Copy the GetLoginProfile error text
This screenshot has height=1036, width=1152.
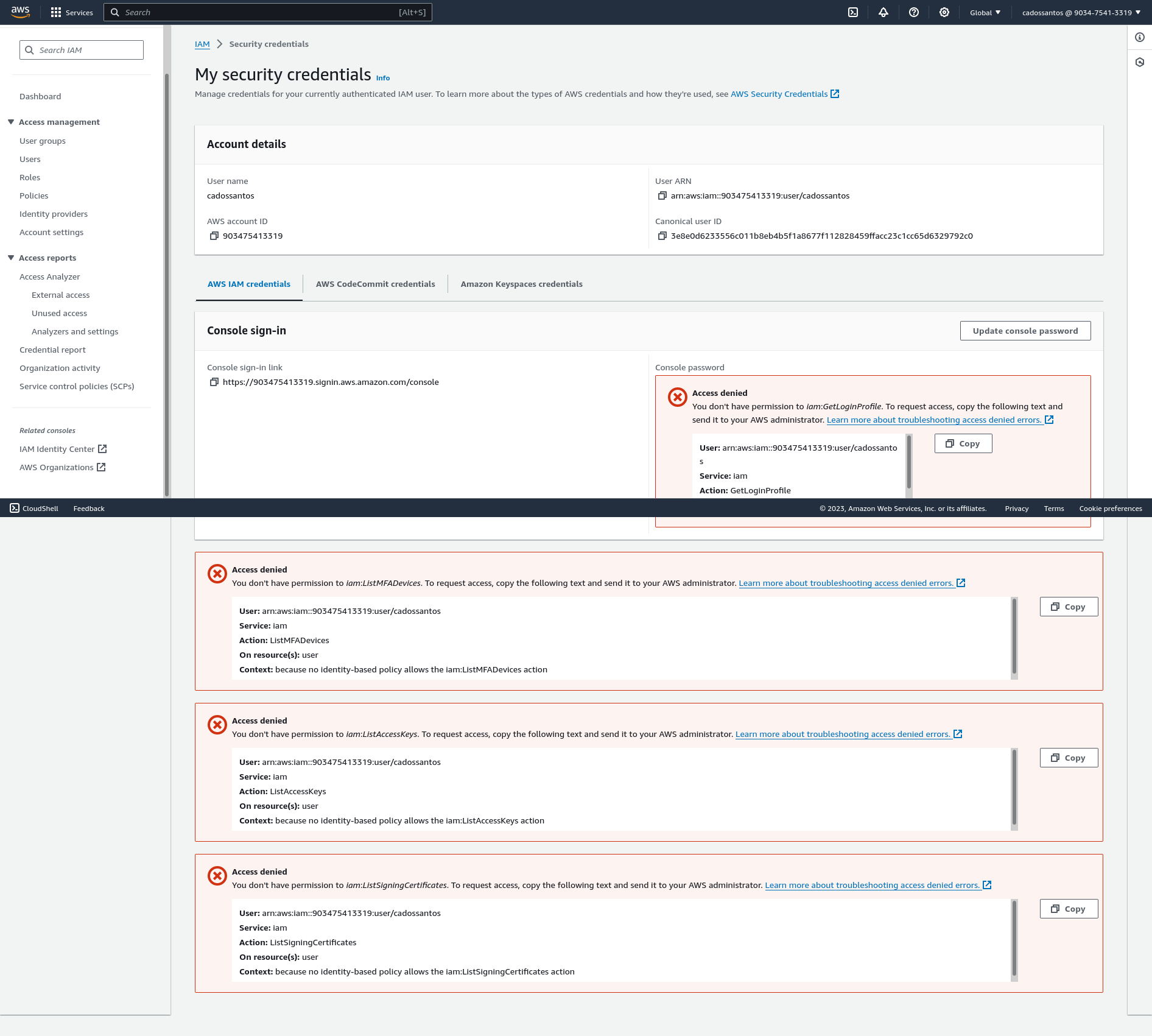[963, 443]
